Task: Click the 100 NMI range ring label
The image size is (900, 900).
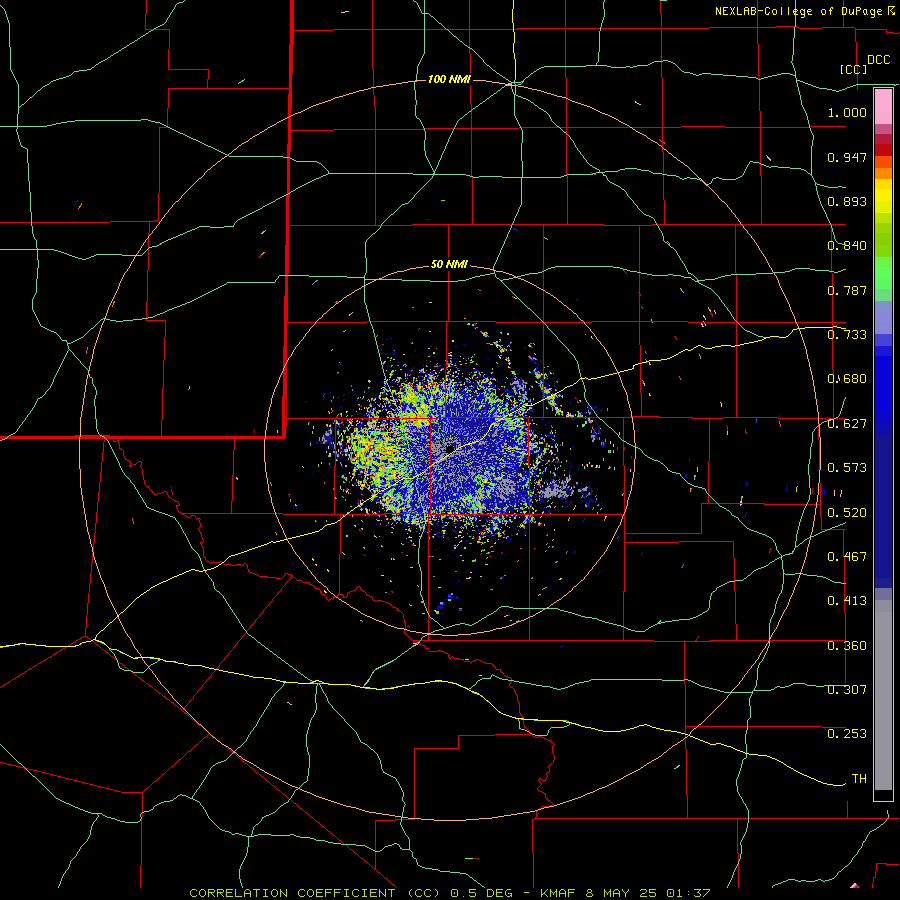Action: click(449, 79)
